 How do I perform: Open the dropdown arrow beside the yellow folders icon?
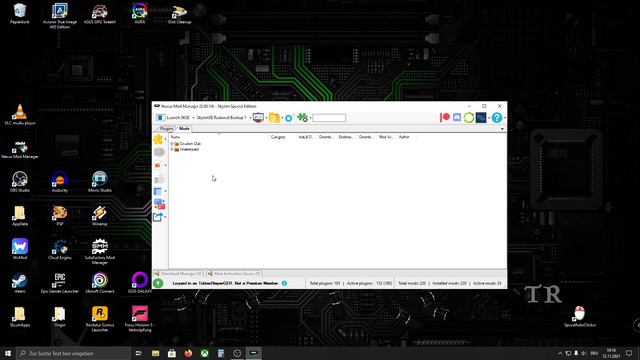click(282, 118)
